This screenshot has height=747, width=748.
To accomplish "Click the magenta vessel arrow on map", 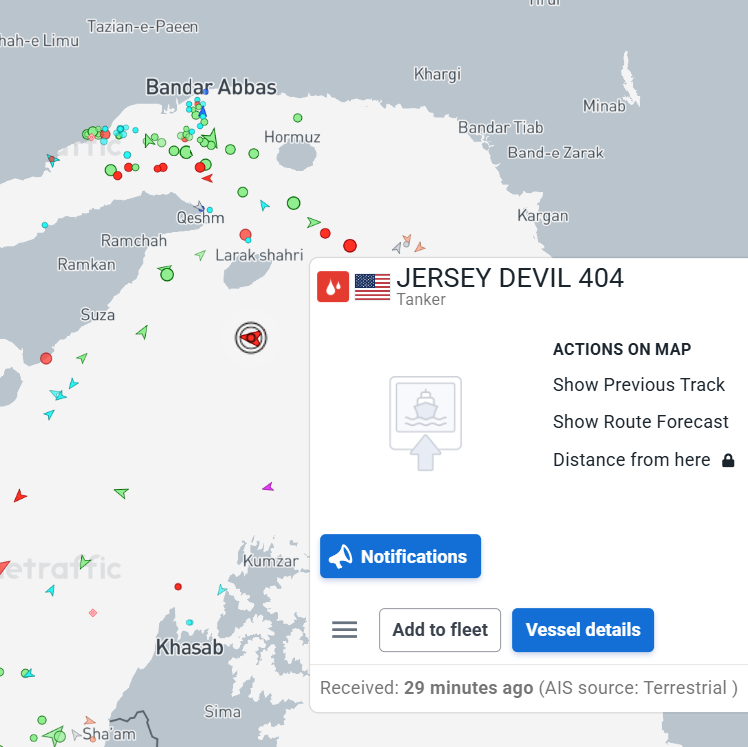I will coord(268,487).
